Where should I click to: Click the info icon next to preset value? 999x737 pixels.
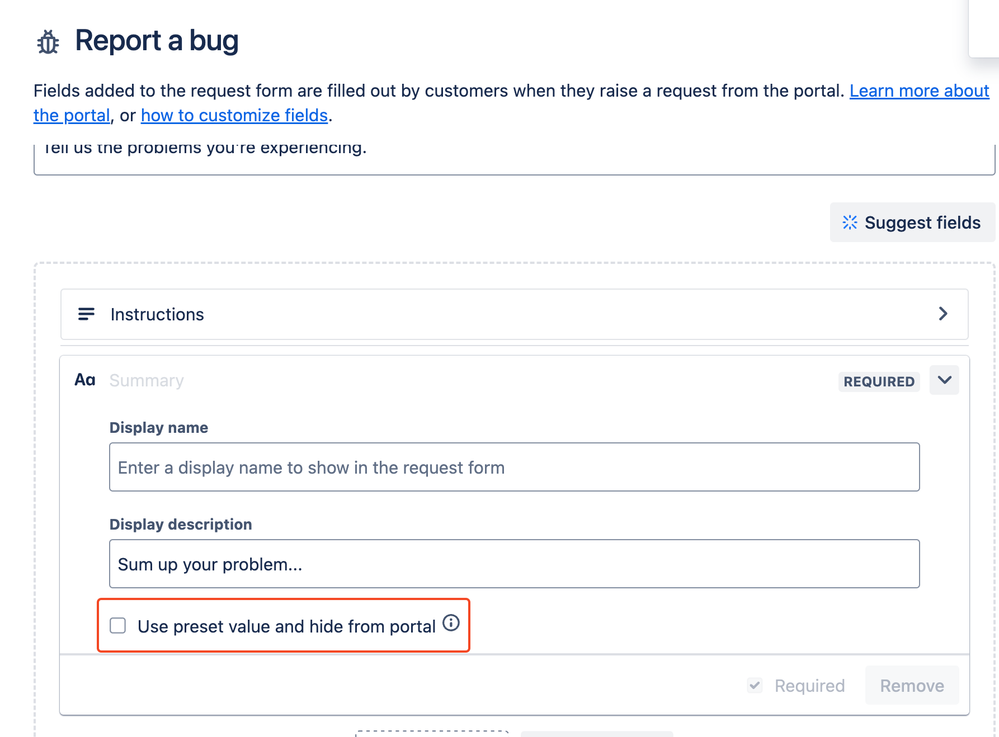coord(451,623)
